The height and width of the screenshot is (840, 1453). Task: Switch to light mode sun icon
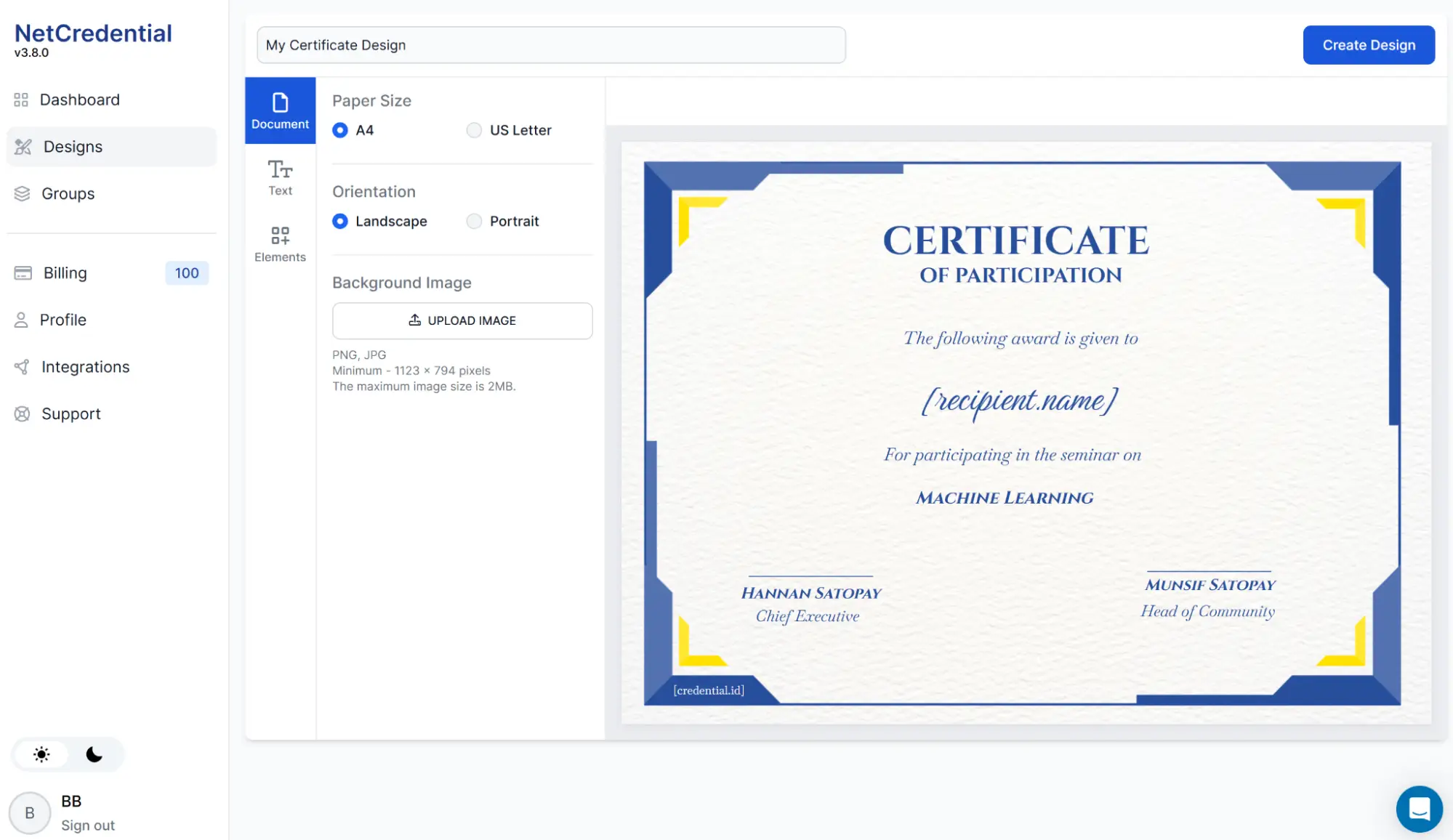(41, 754)
